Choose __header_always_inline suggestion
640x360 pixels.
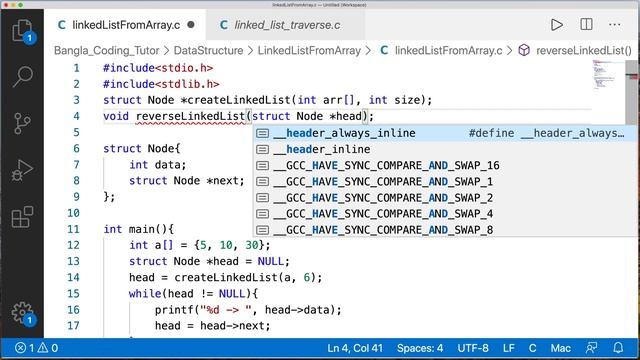tap(445, 133)
